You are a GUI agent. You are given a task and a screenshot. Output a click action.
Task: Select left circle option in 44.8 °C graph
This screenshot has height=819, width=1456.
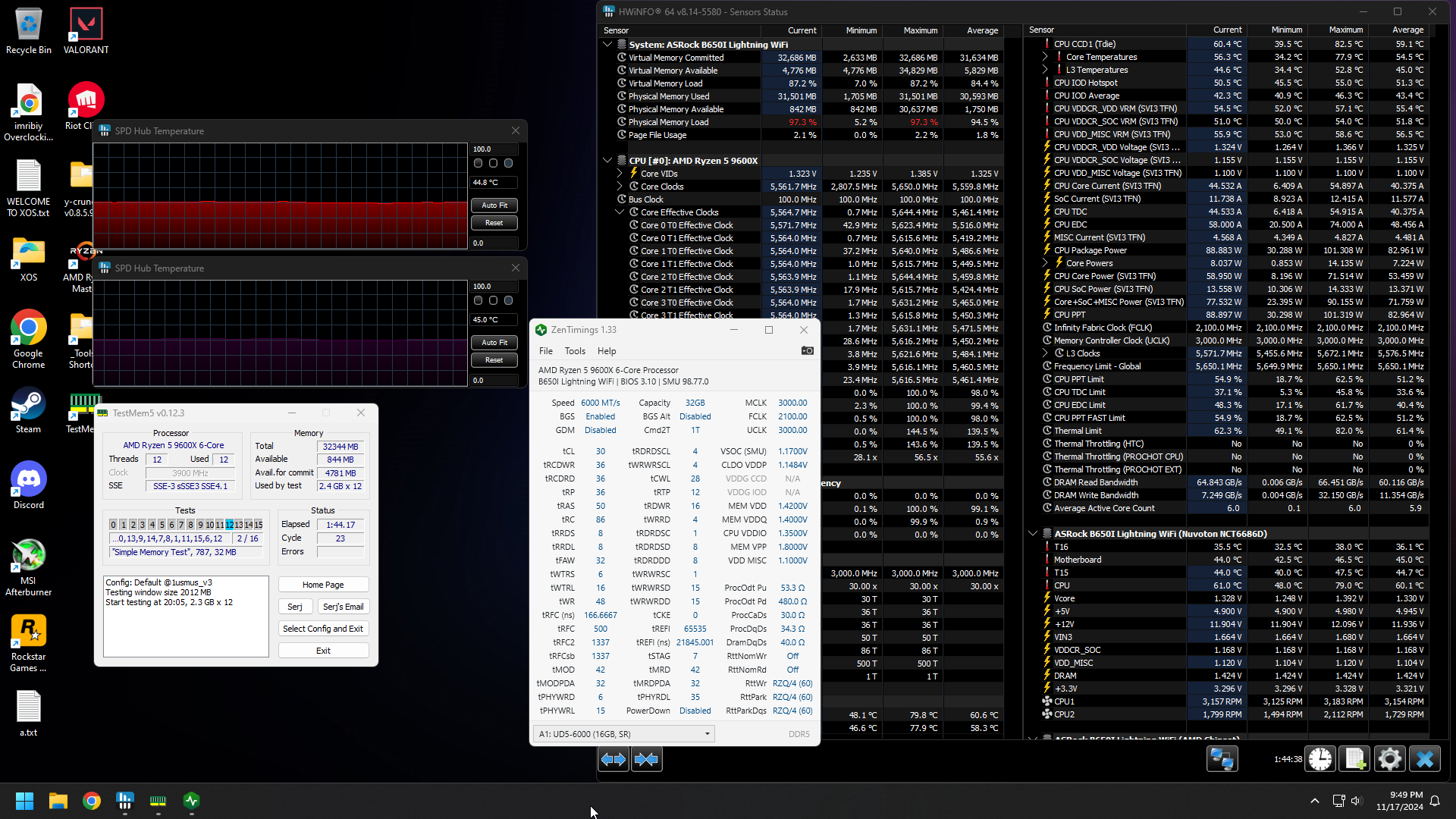point(478,163)
